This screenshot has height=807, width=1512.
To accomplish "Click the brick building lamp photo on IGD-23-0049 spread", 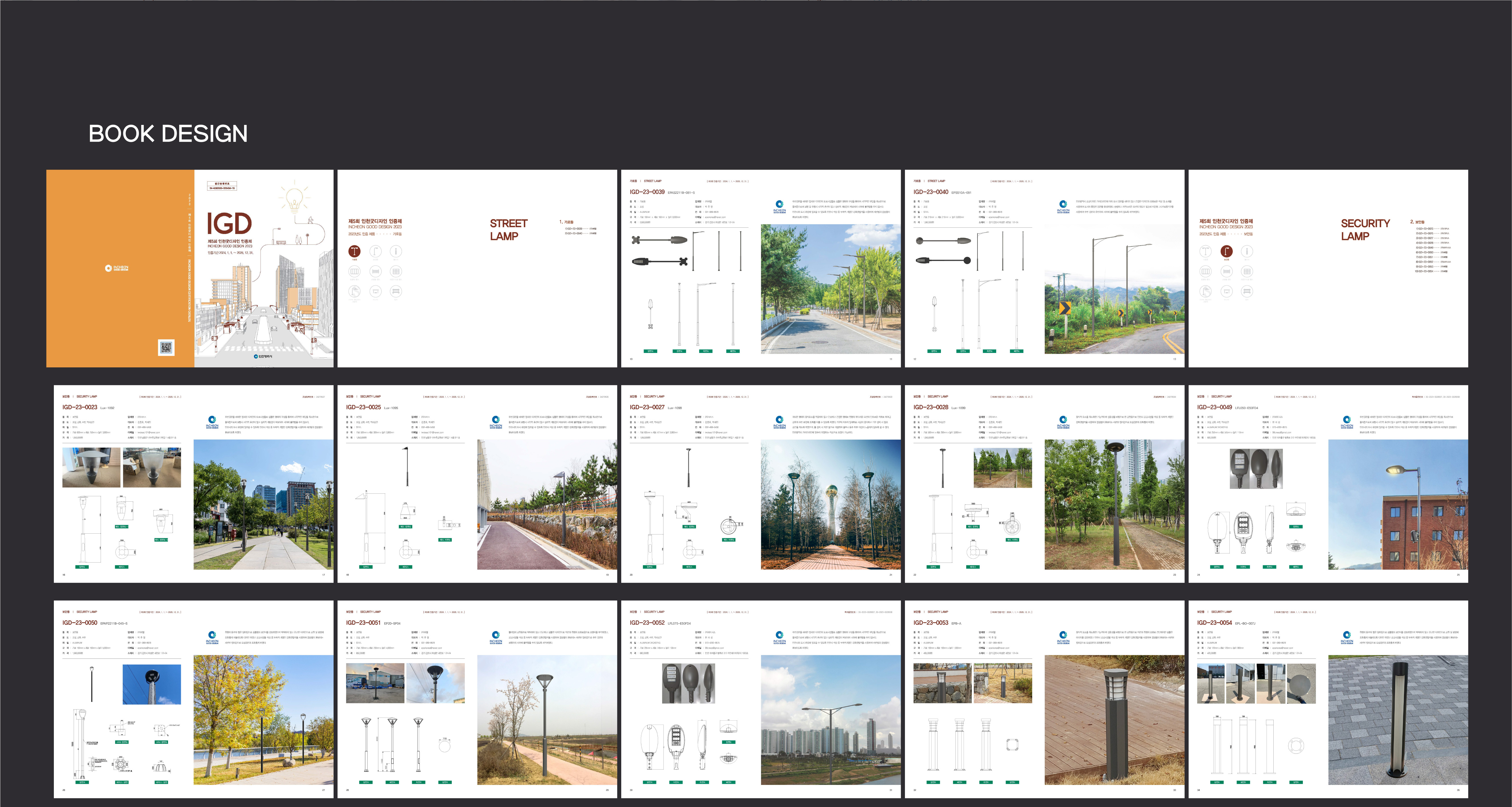I will point(1398,504).
